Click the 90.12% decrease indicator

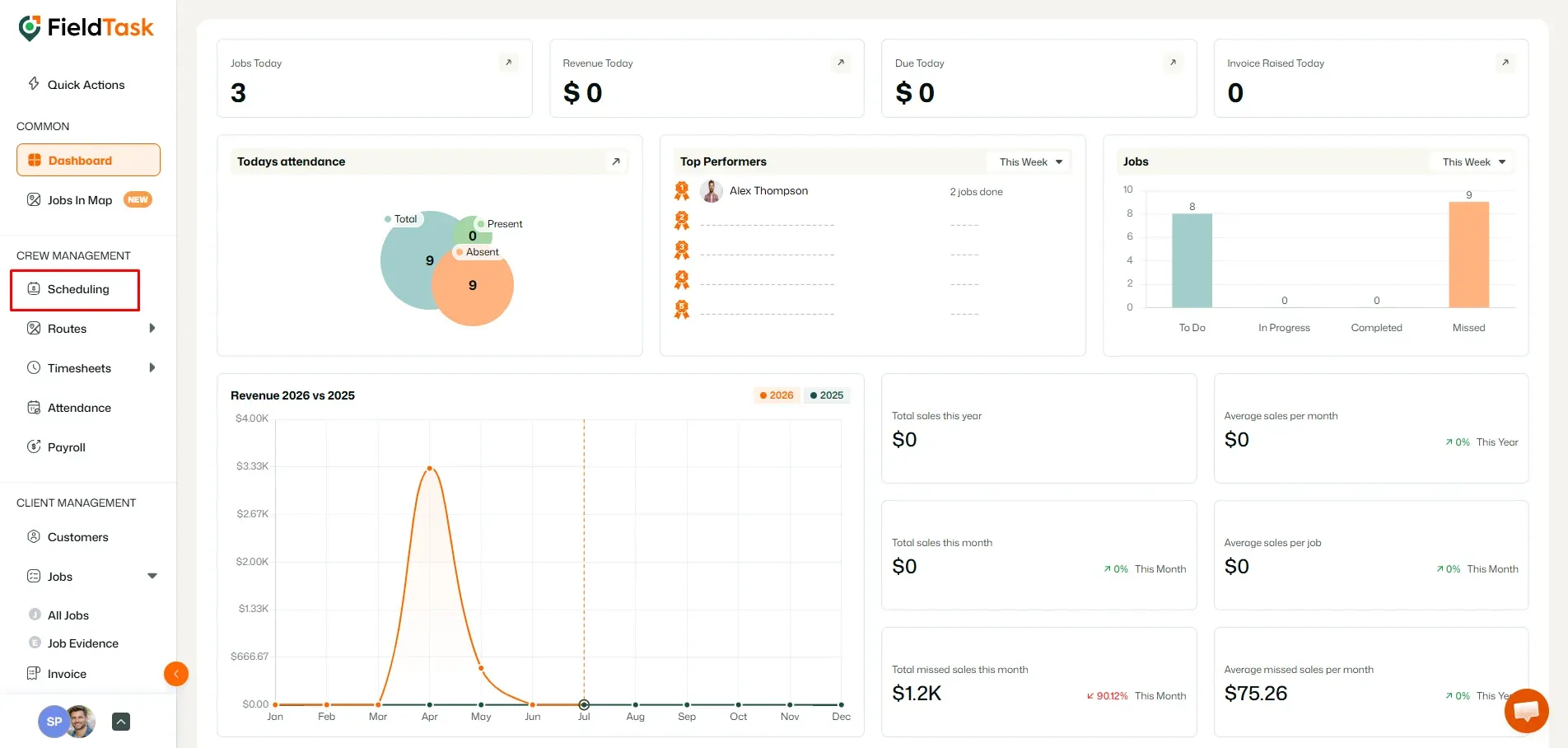click(1107, 696)
